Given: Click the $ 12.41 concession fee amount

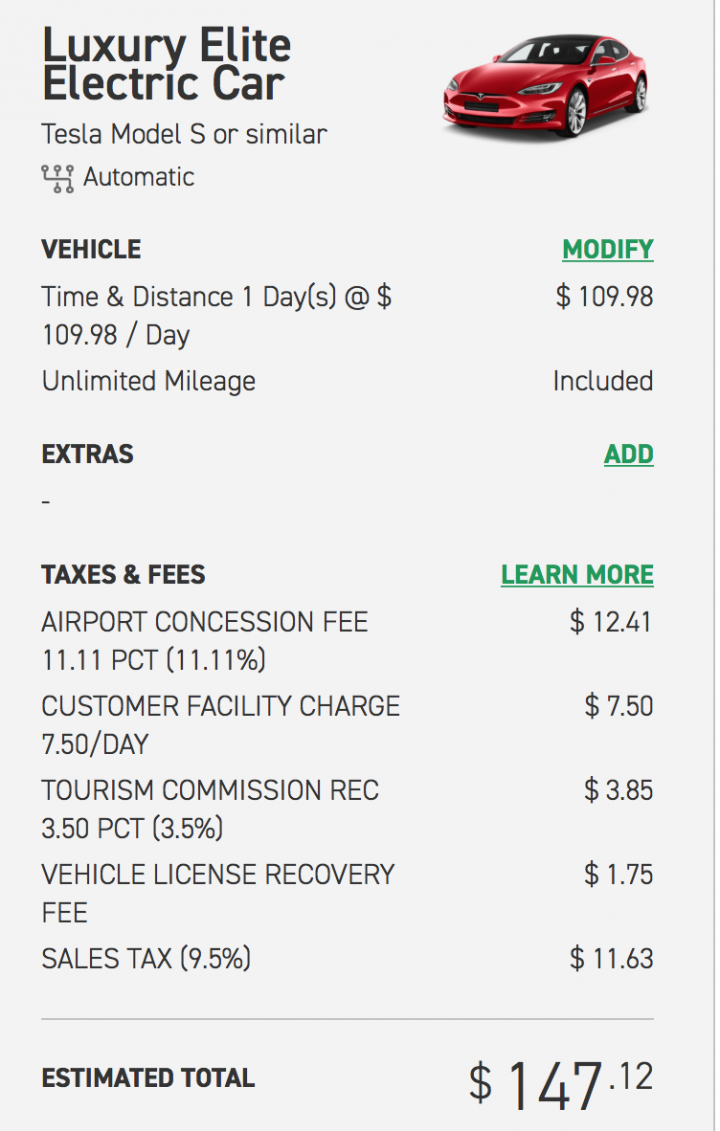Looking at the screenshot, I should (x=610, y=622).
